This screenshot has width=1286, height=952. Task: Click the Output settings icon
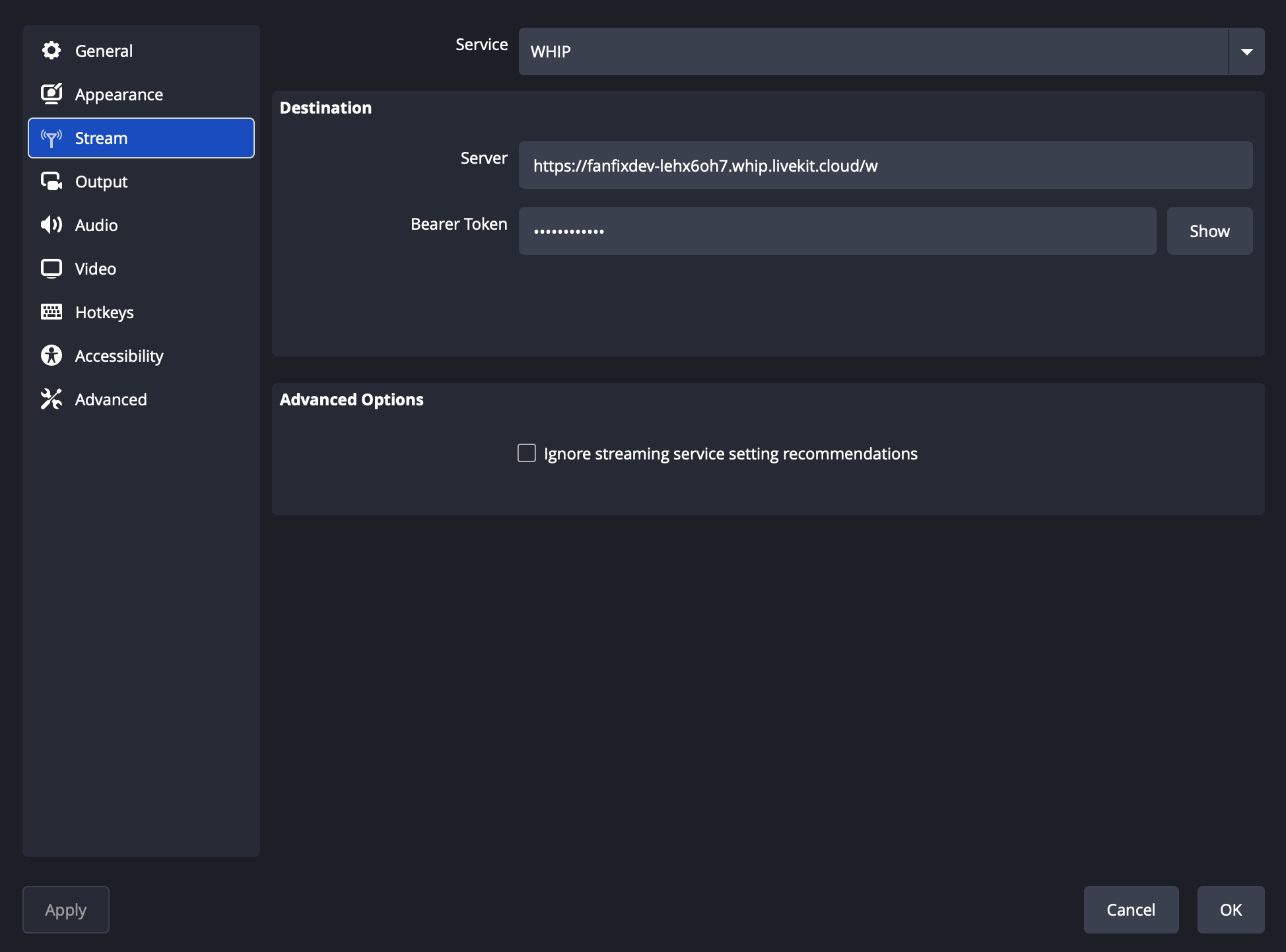[51, 182]
